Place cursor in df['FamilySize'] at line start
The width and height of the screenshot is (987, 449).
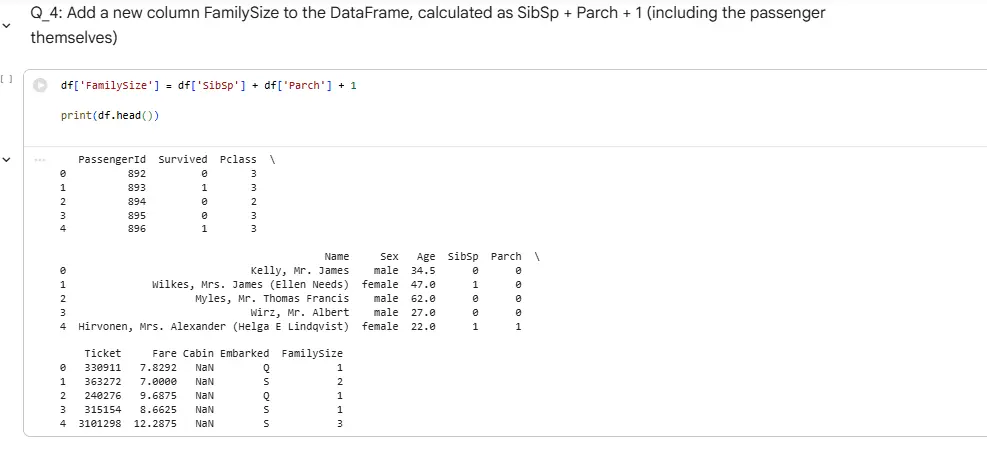pos(62,85)
